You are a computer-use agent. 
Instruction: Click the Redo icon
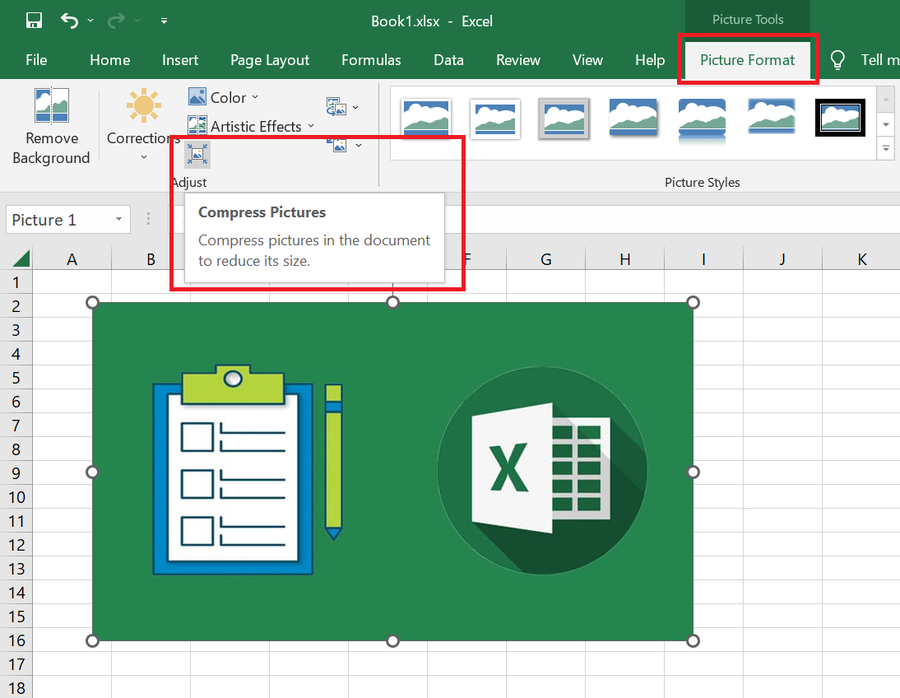[x=116, y=21]
